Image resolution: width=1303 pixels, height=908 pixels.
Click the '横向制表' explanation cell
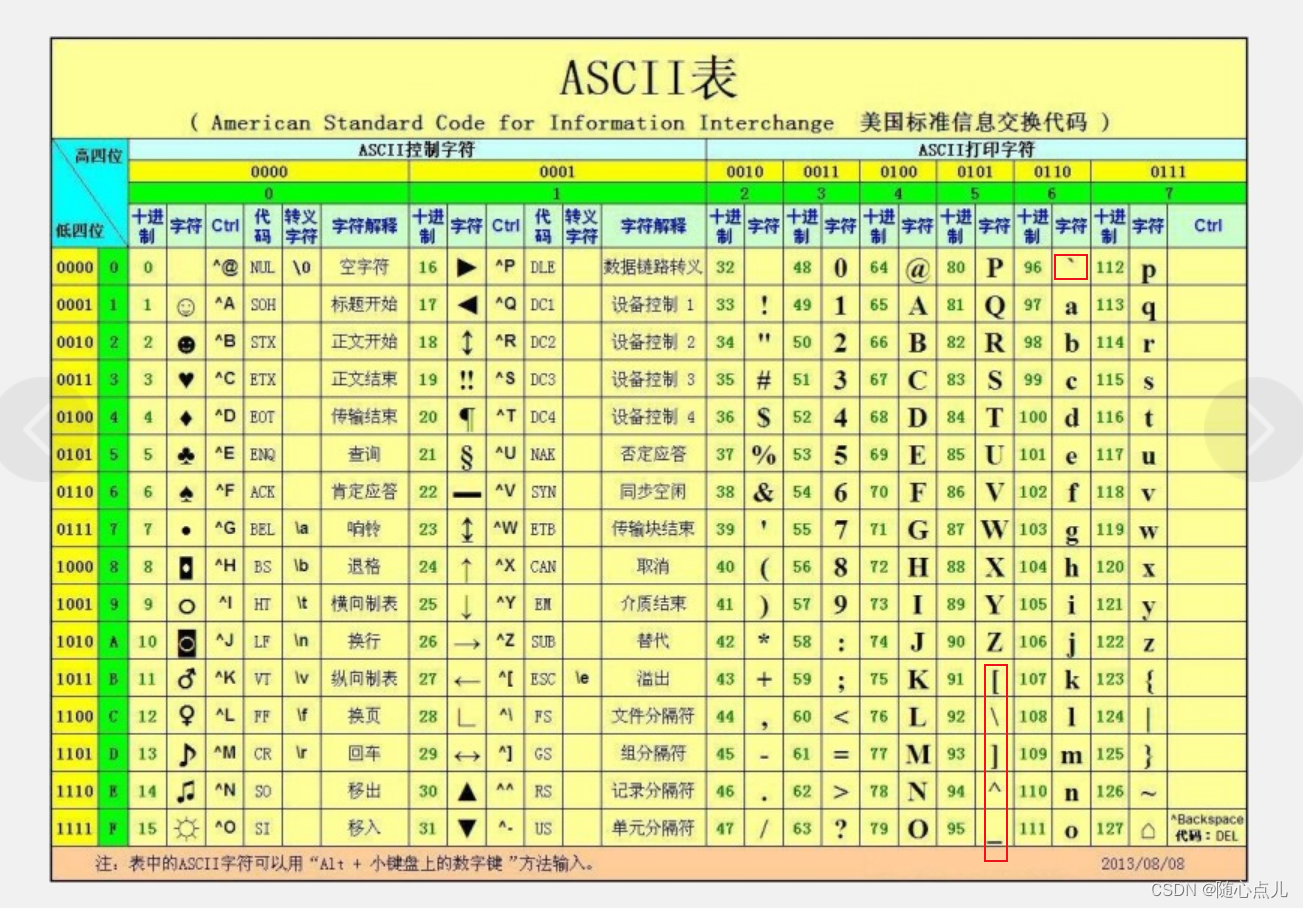(364, 604)
